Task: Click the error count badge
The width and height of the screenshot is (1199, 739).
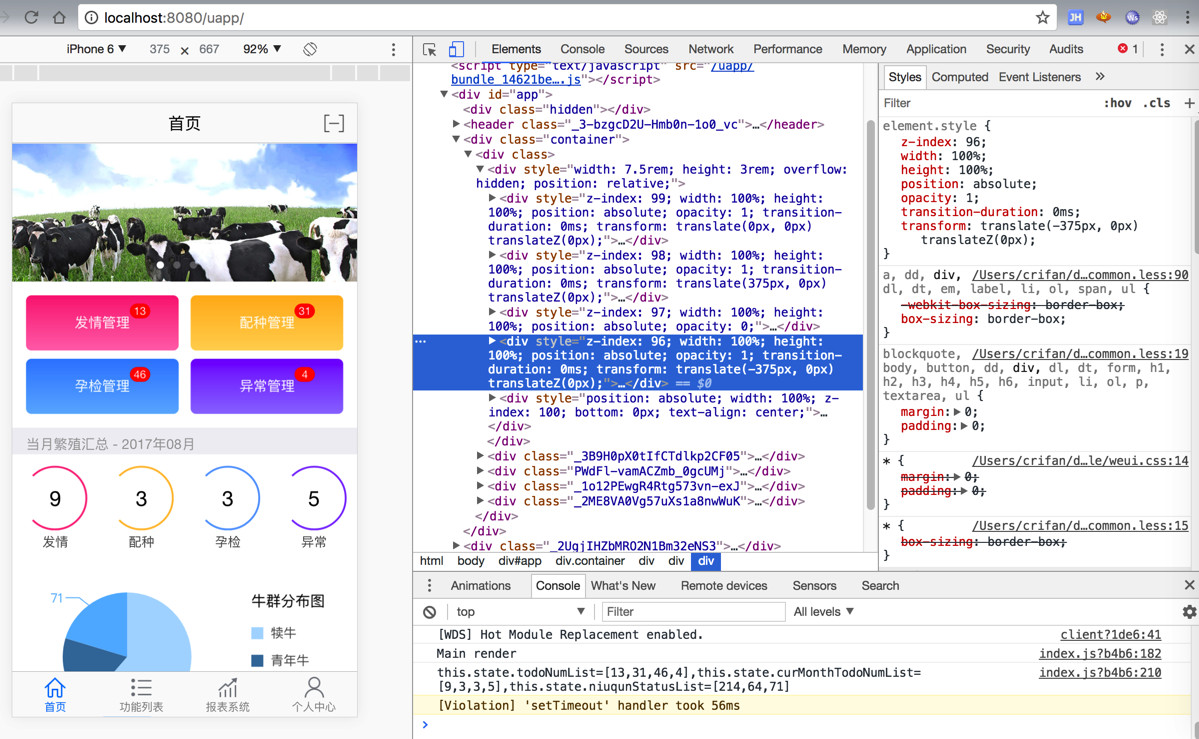Action: pos(1128,49)
